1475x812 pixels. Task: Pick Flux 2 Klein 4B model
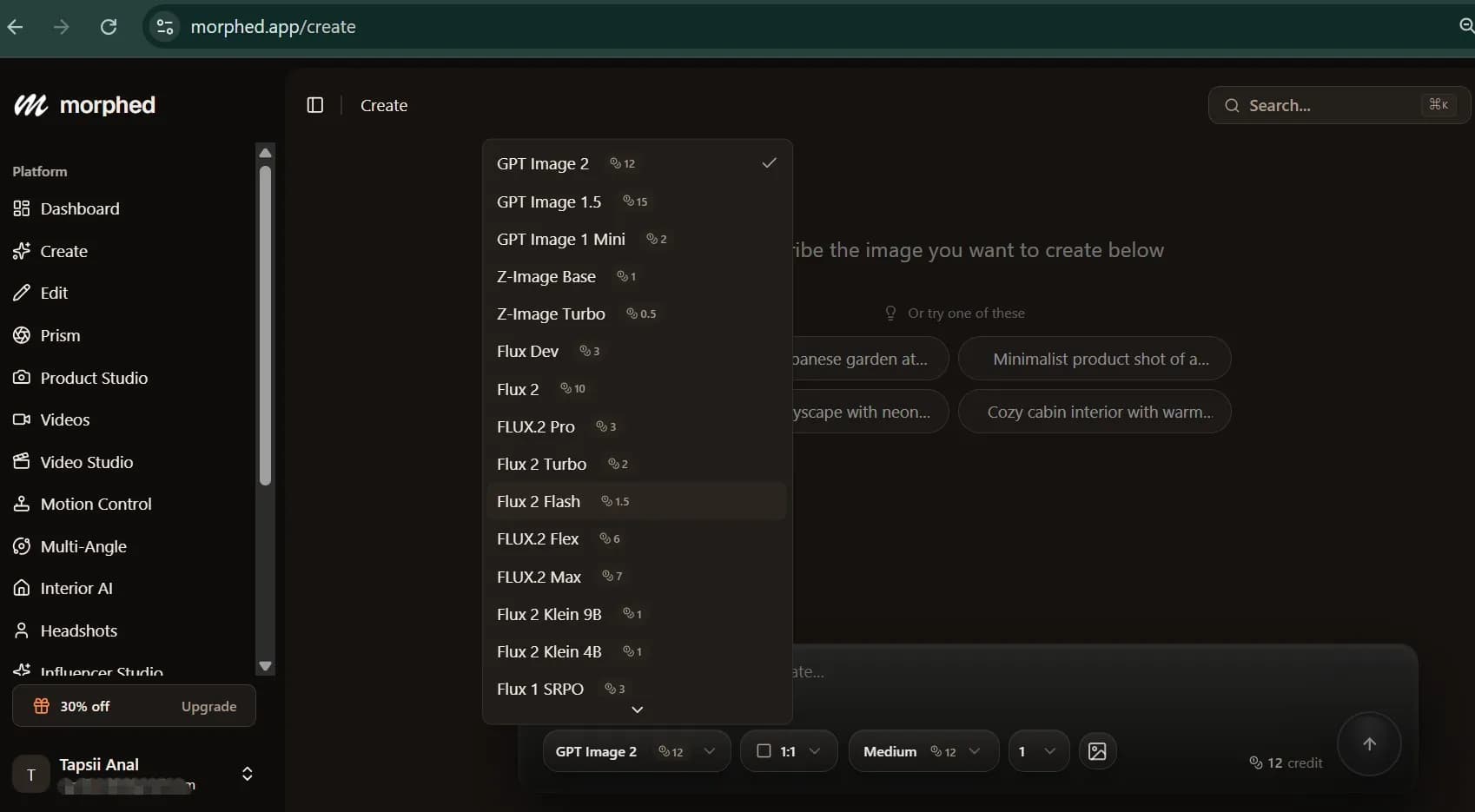637,651
